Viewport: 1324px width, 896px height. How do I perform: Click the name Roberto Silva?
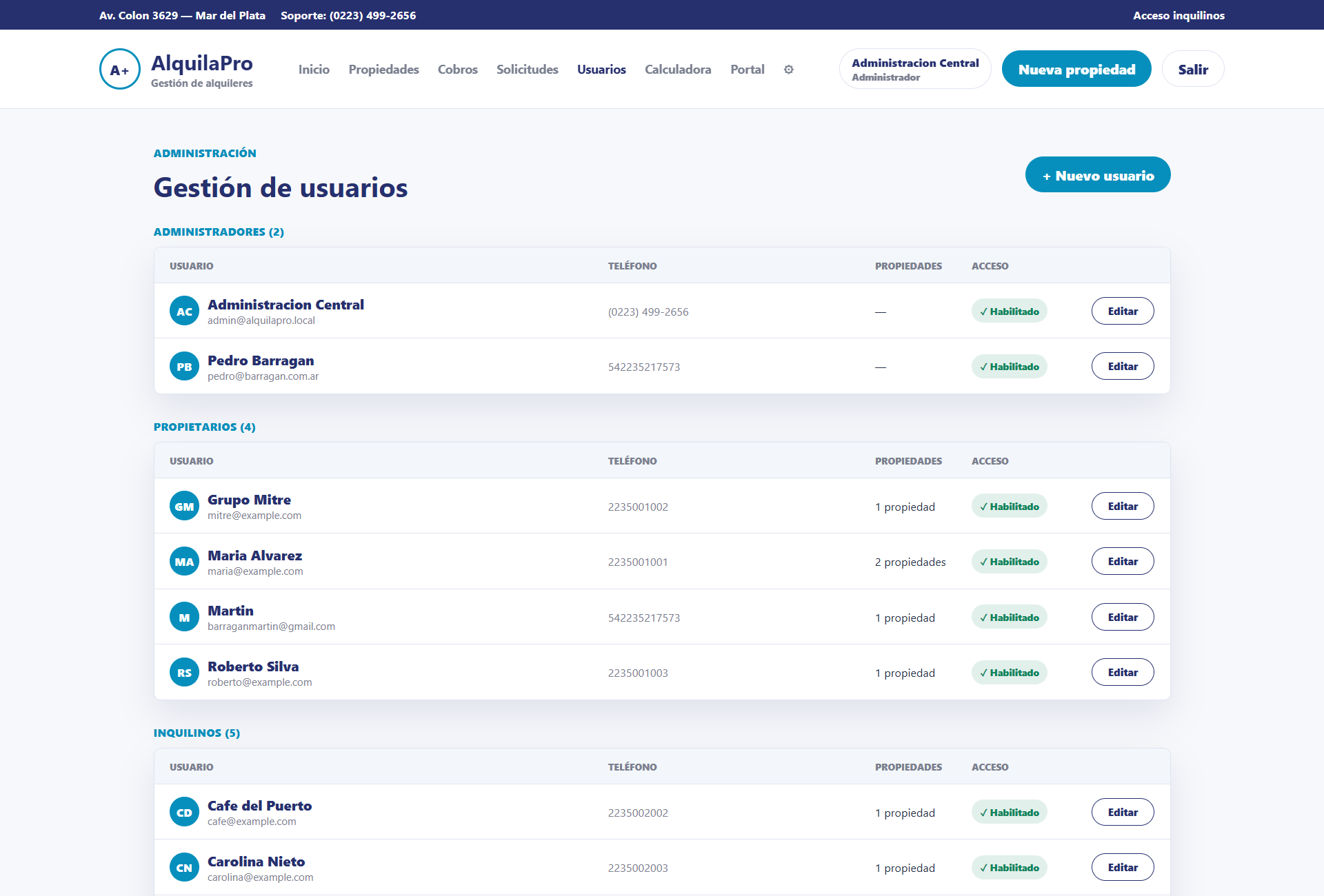(x=253, y=666)
